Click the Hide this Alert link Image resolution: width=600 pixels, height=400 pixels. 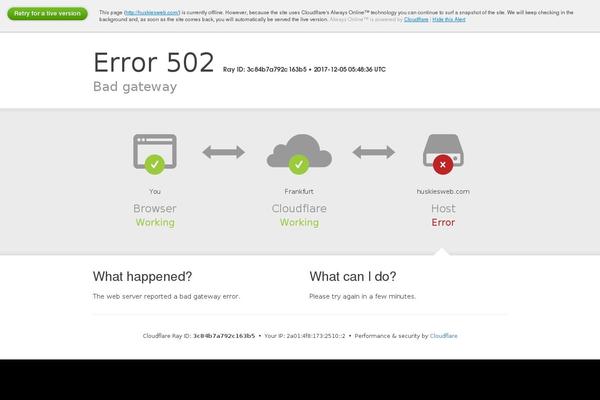pos(449,20)
